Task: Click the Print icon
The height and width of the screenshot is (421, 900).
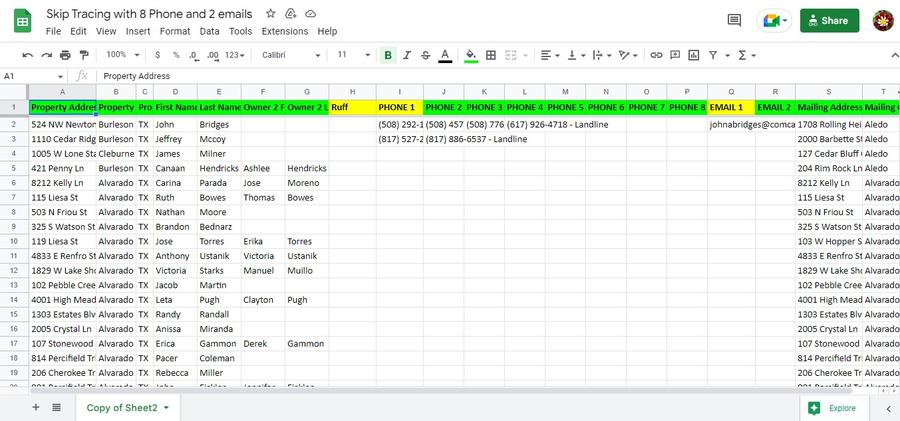Action: point(65,55)
